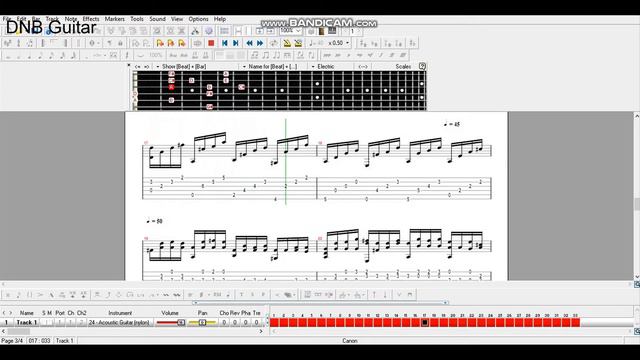Click the <= arrow on fretboard panel
The image size is (640, 360).
click(x=138, y=67)
